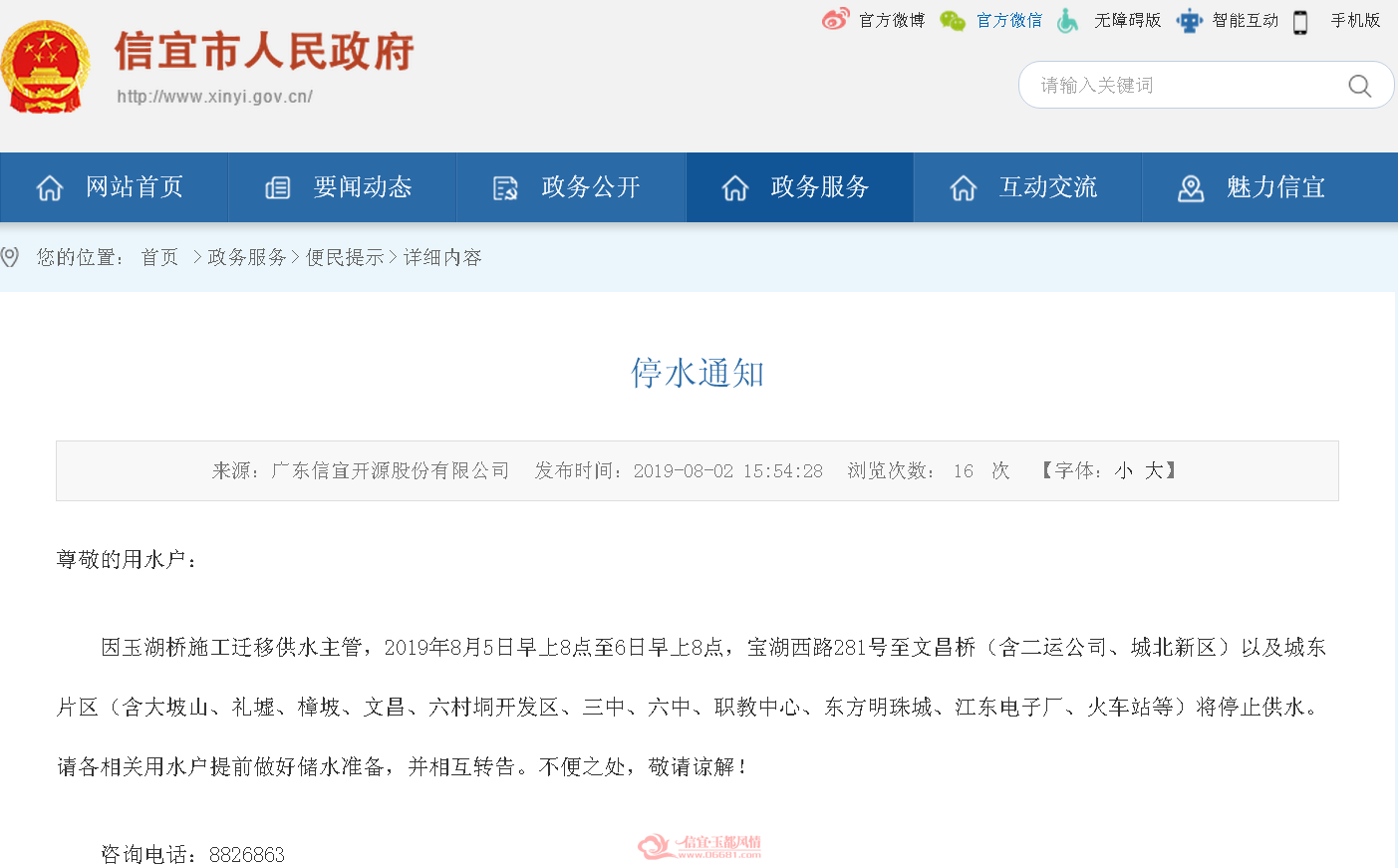Click the publish time 2019-08-02 15:54:28
The image size is (1398, 868).
pos(728,470)
